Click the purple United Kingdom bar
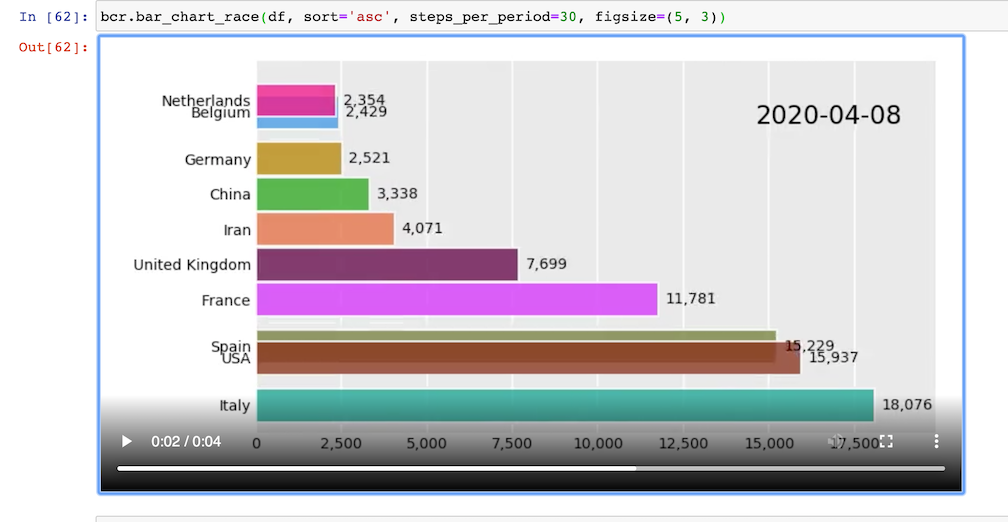The image size is (1008, 522). click(x=387, y=264)
